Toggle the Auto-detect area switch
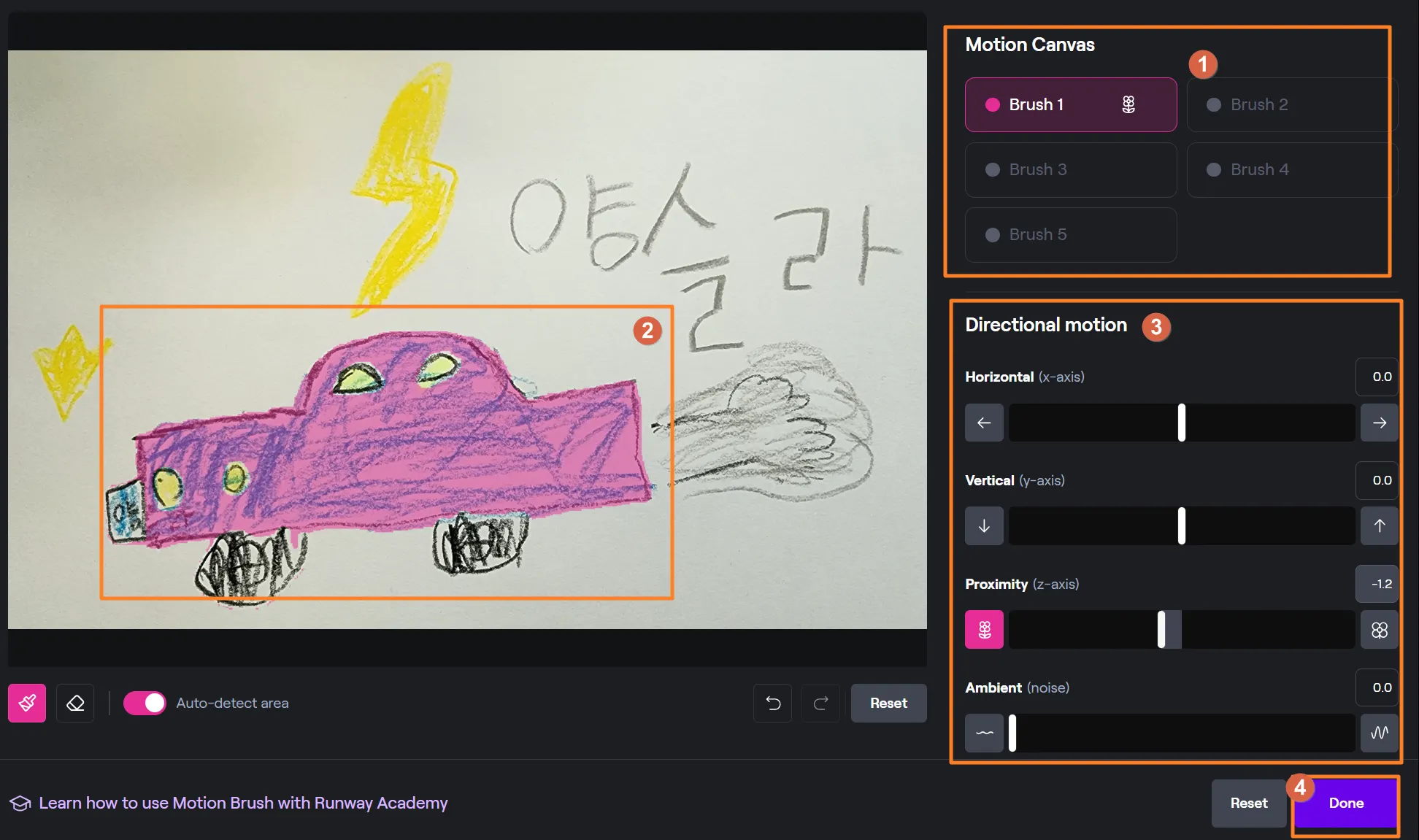 pyautogui.click(x=145, y=703)
